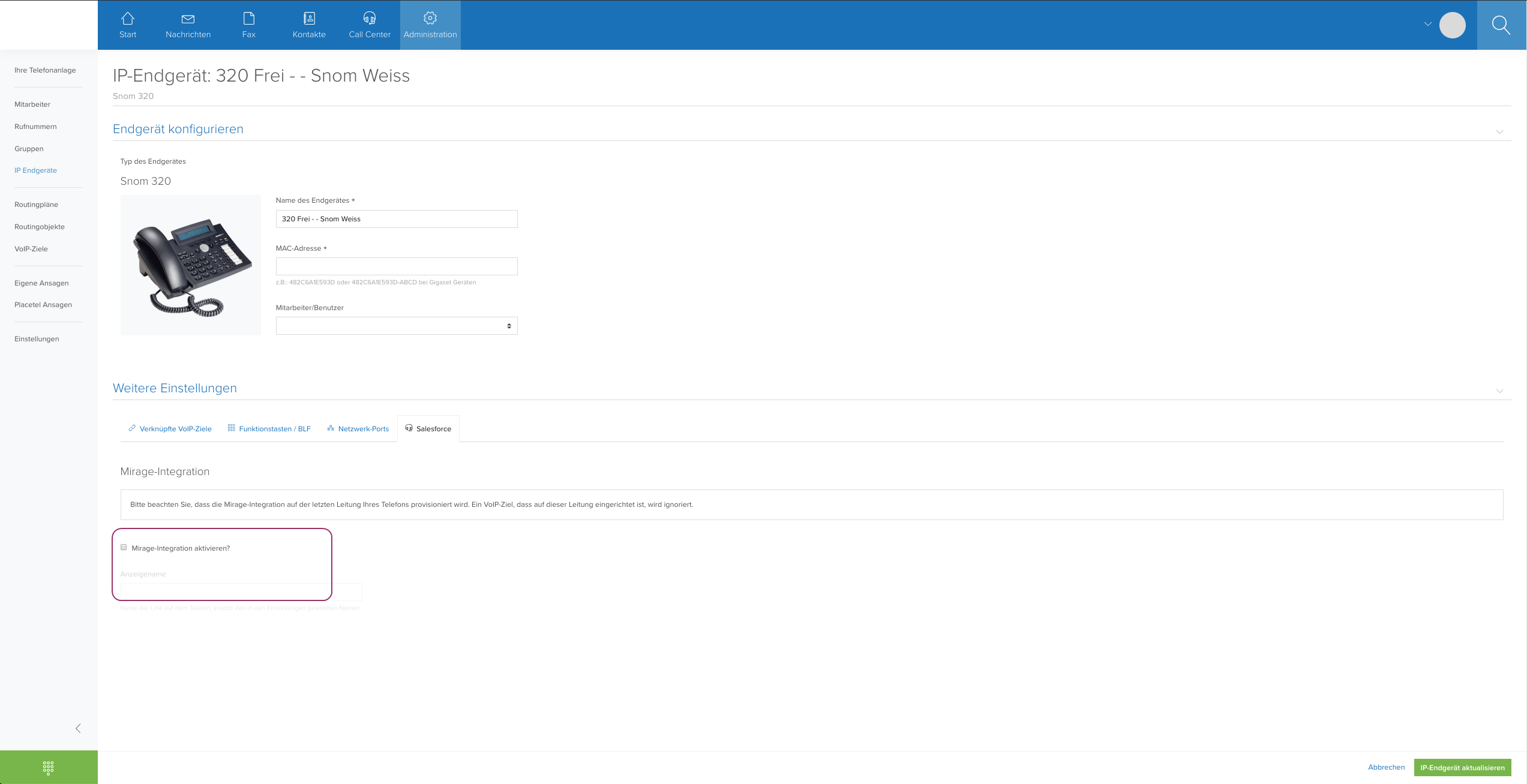Click the user avatar circle
This screenshot has width=1527, height=784.
(x=1452, y=25)
